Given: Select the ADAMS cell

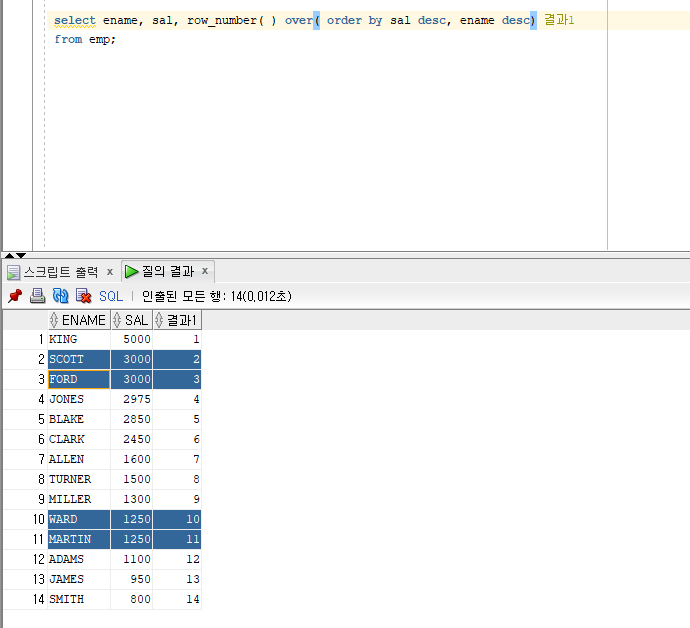Looking at the screenshot, I should pyautogui.click(x=79, y=559).
